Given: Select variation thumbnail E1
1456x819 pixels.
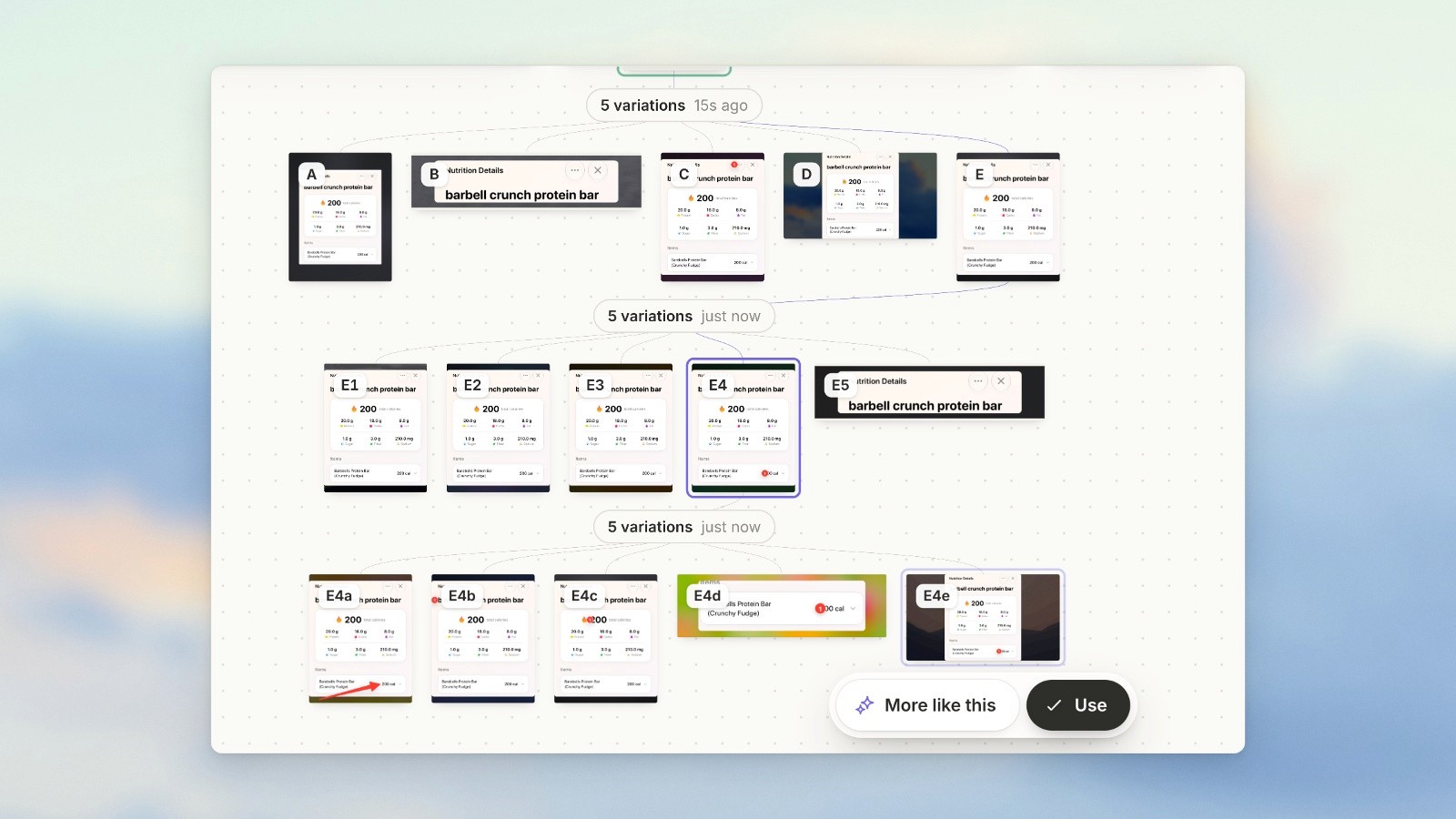Looking at the screenshot, I should tap(375, 428).
